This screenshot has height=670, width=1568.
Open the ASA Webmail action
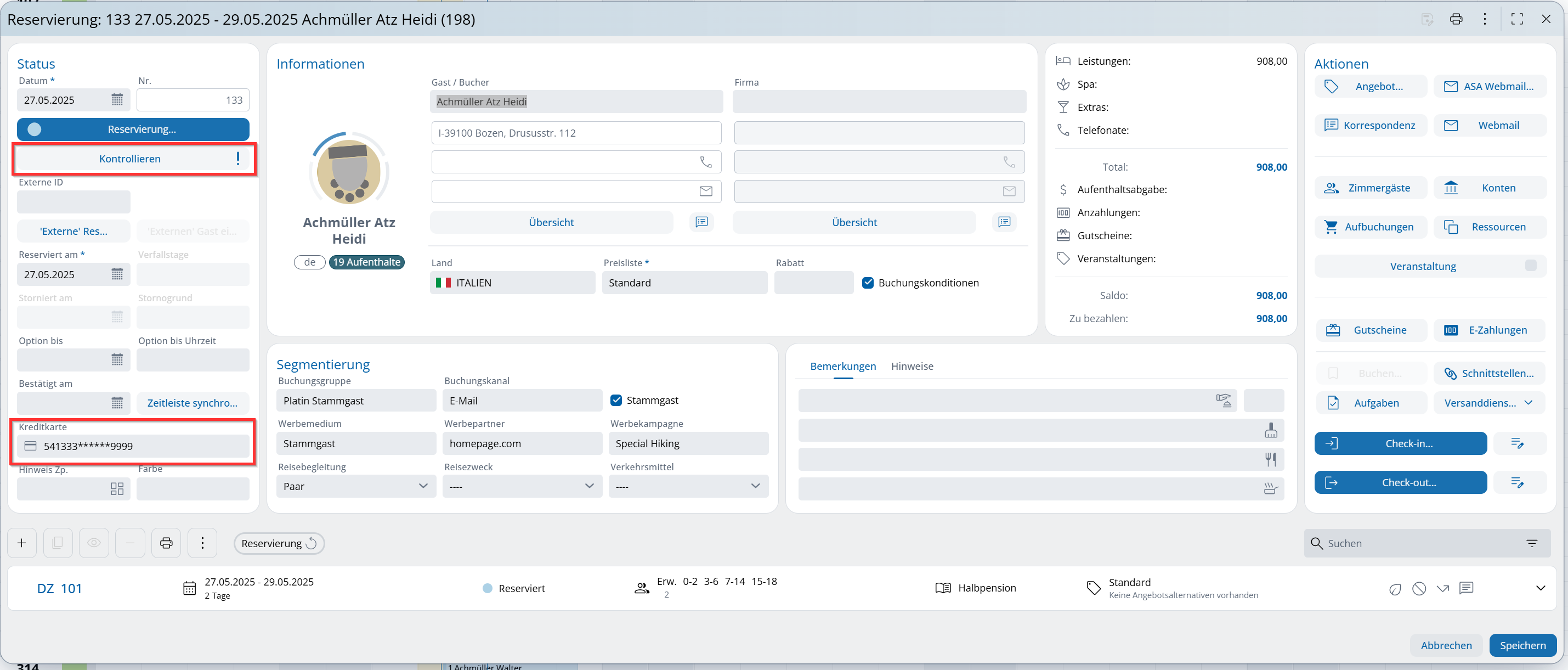coord(1490,87)
